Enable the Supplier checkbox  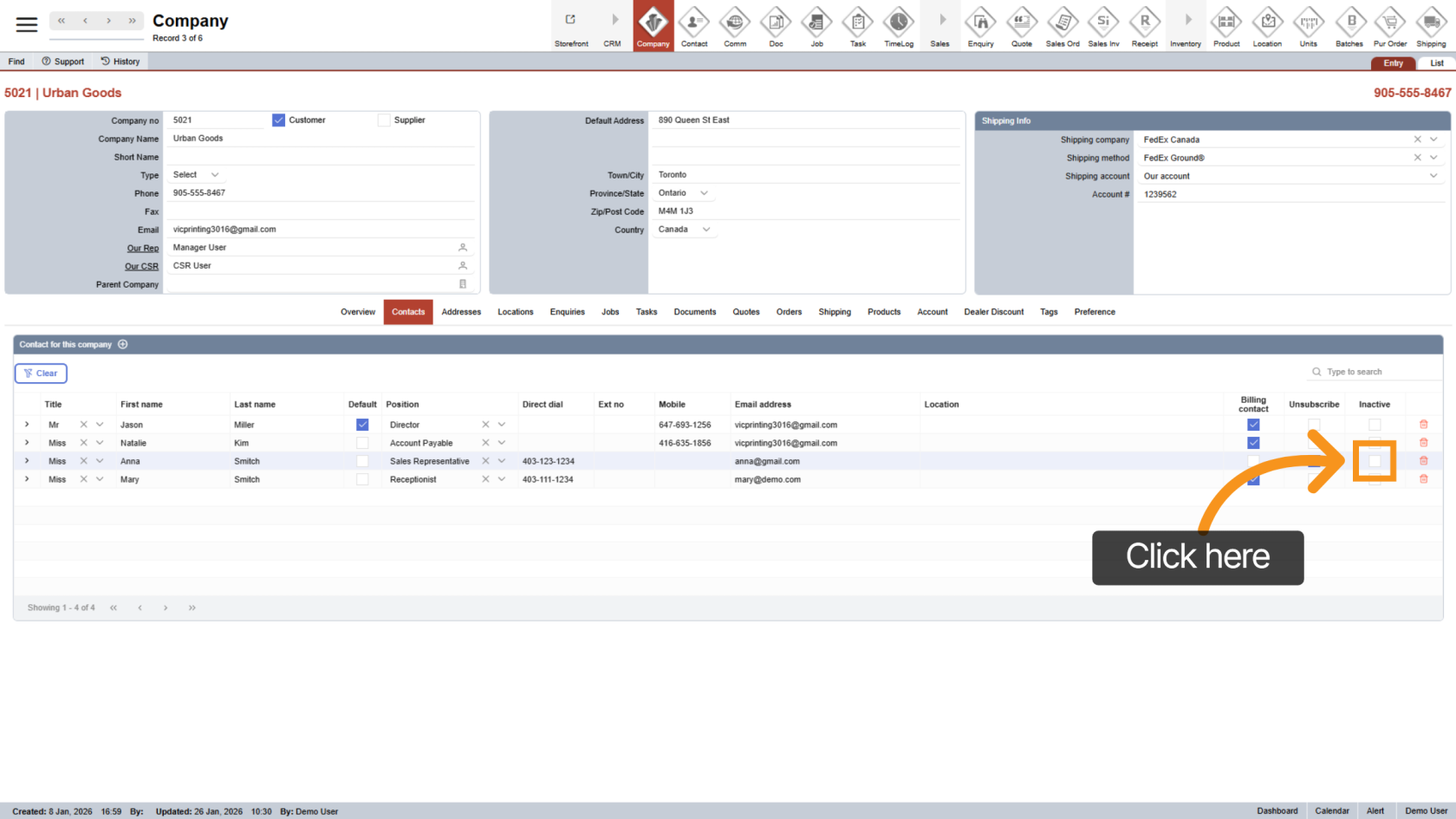pos(384,120)
